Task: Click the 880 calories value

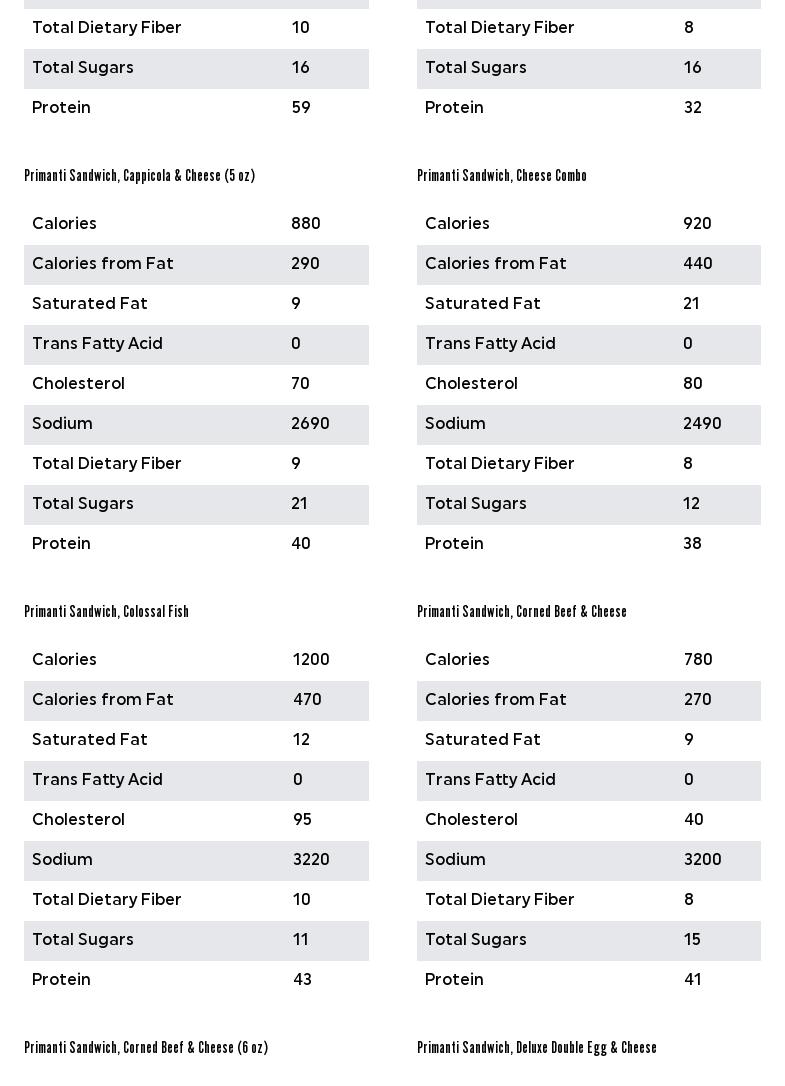Action: coord(305,224)
